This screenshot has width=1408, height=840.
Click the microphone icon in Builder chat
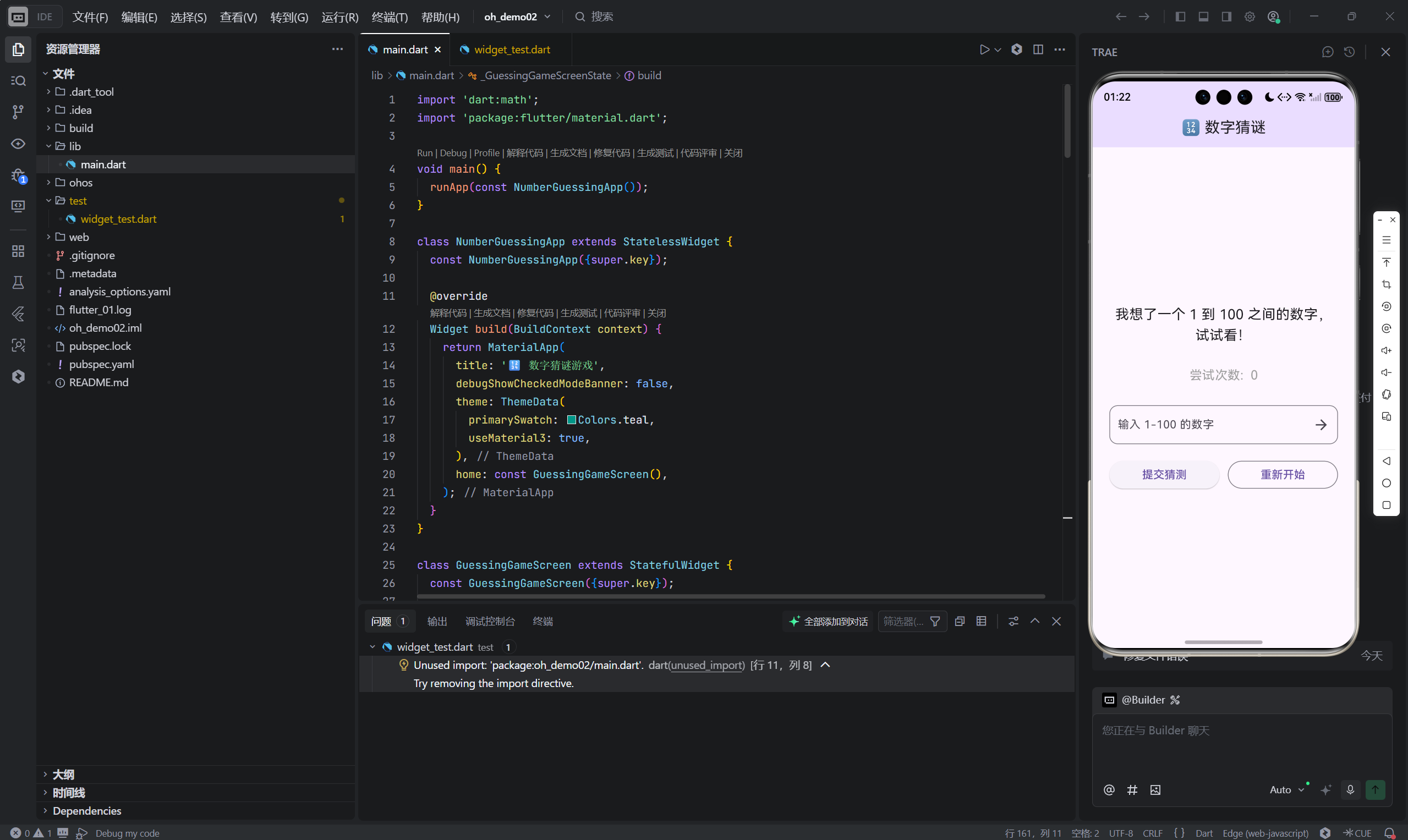[x=1350, y=789]
